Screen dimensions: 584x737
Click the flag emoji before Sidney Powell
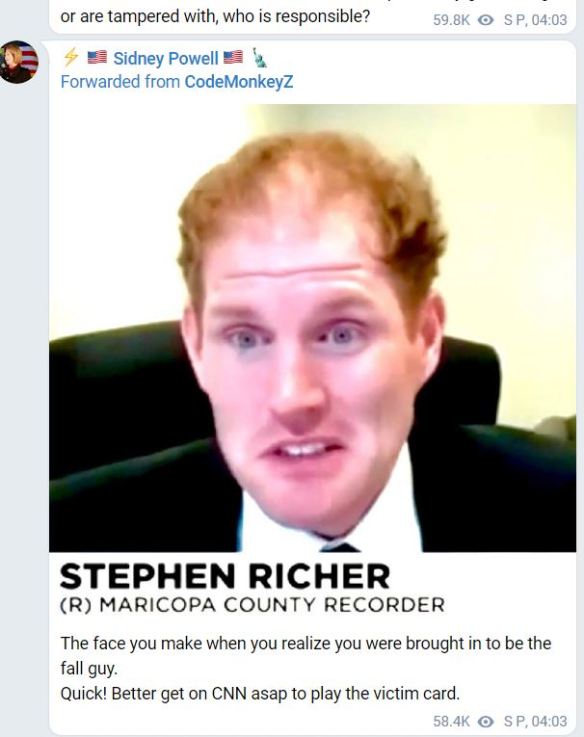97,57
